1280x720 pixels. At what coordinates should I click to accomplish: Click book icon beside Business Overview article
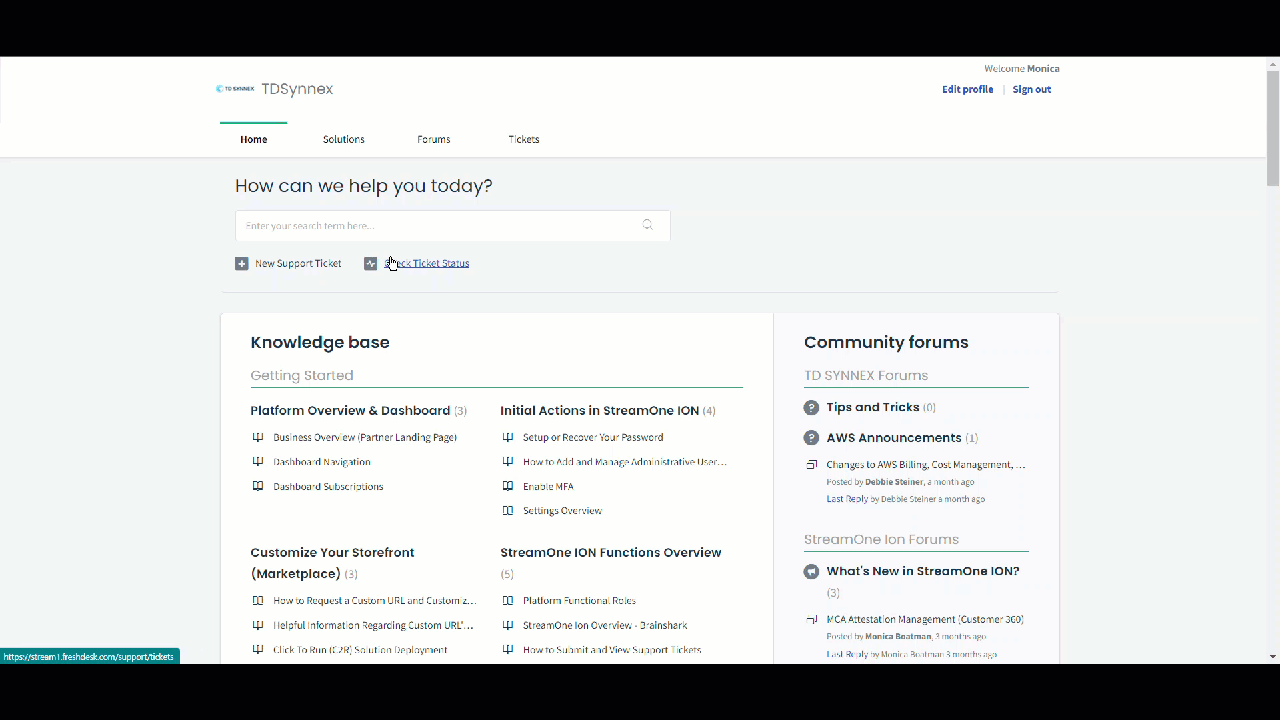(x=258, y=437)
